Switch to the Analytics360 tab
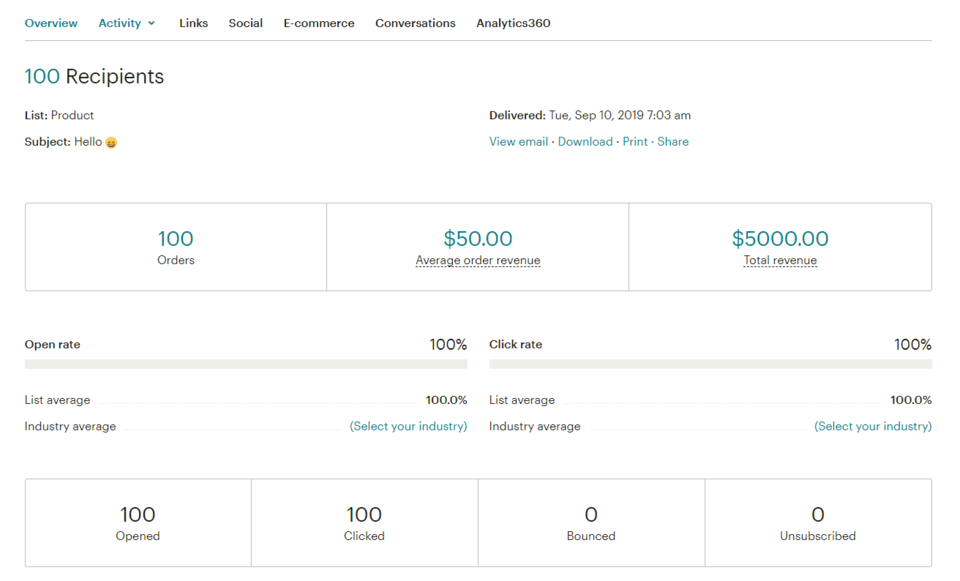This screenshot has height=581, width=960. click(x=513, y=23)
